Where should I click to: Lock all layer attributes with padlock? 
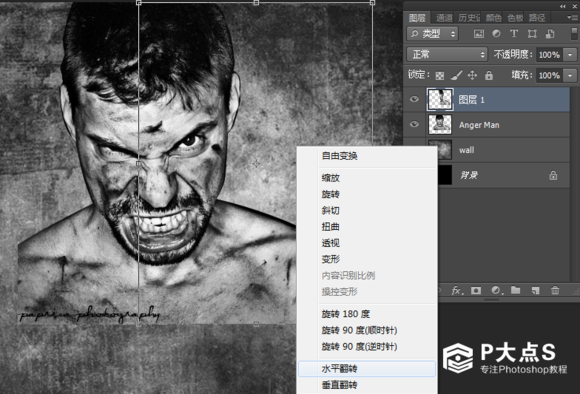[x=489, y=75]
